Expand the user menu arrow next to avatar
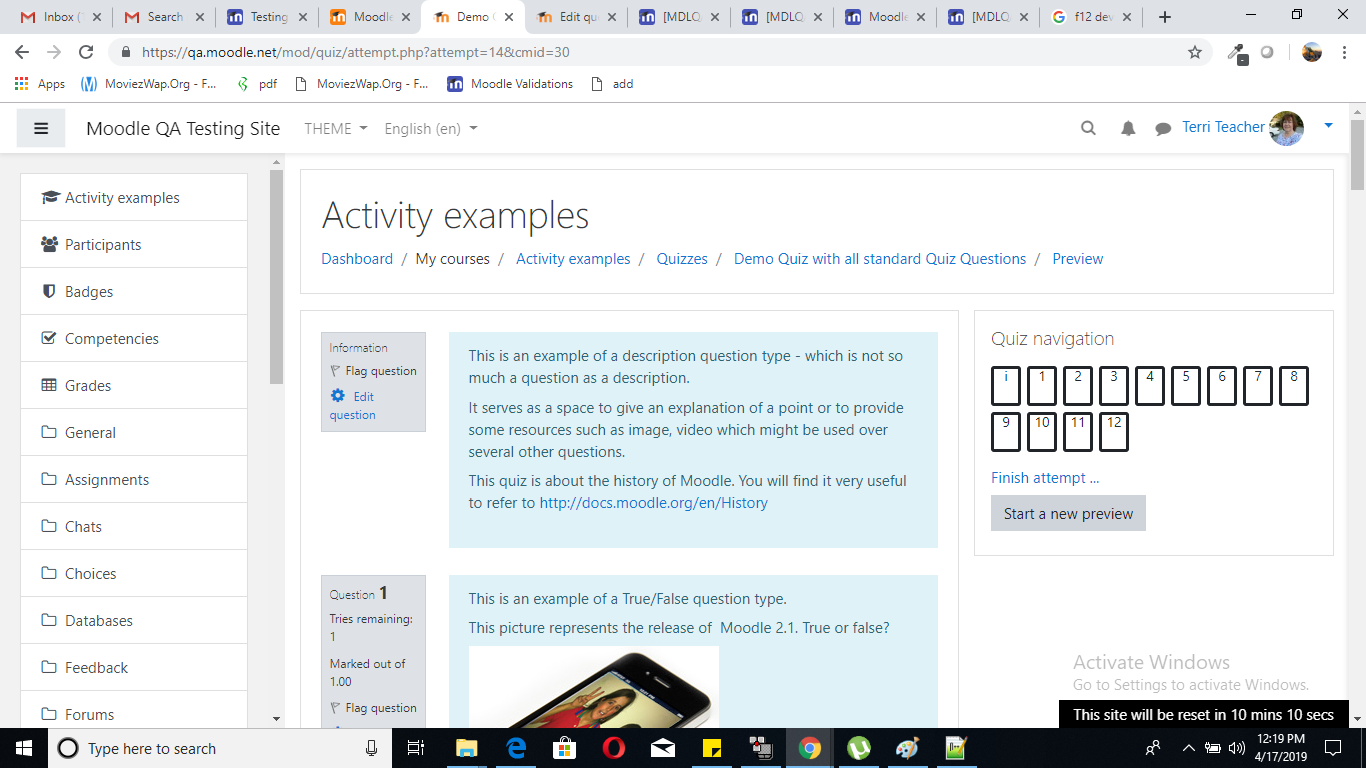 1328,126
